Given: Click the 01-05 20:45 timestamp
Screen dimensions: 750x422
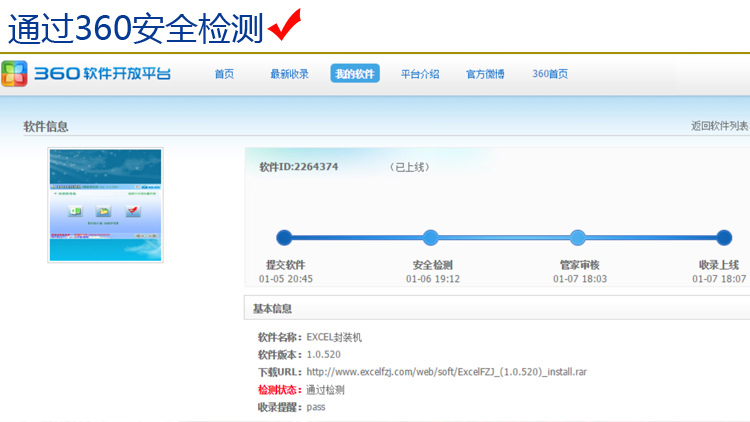Looking at the screenshot, I should coord(286,278).
